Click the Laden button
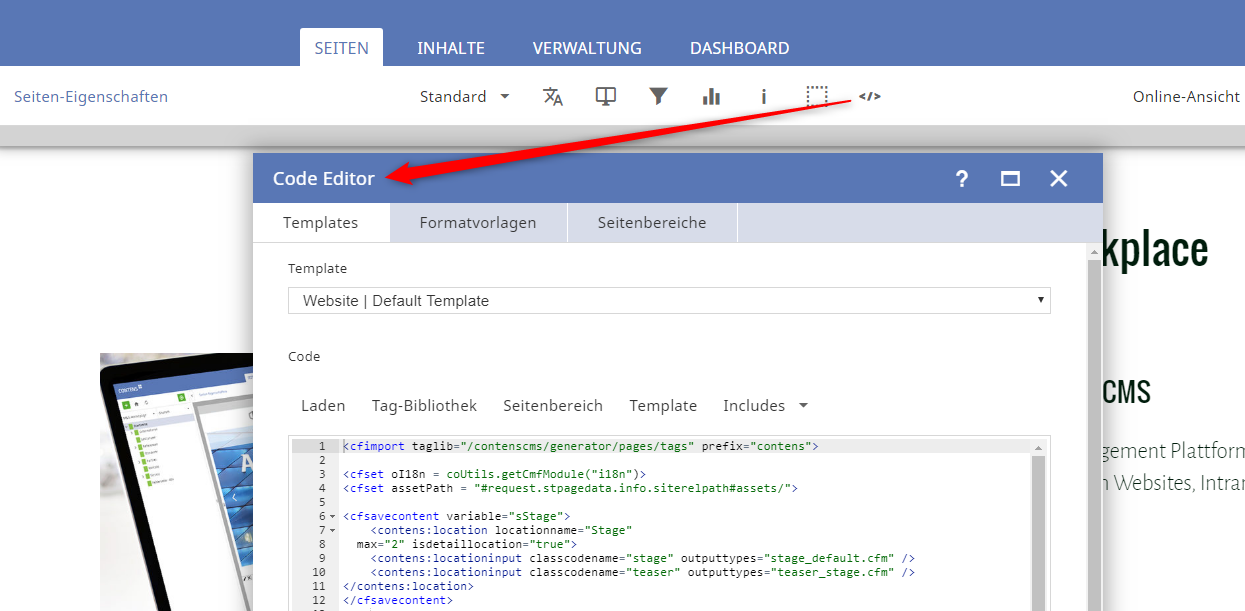The image size is (1245, 611). coord(323,406)
